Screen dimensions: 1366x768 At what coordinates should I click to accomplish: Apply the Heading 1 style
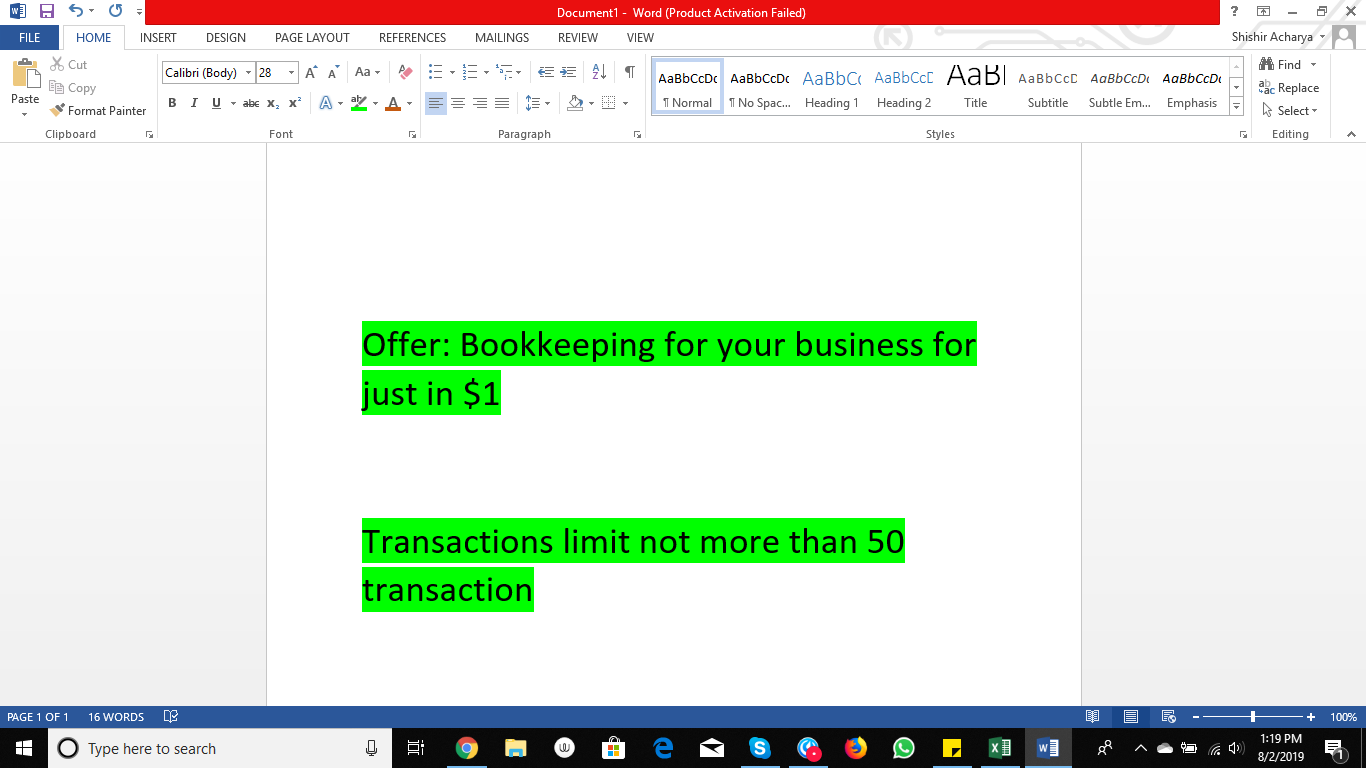point(832,85)
